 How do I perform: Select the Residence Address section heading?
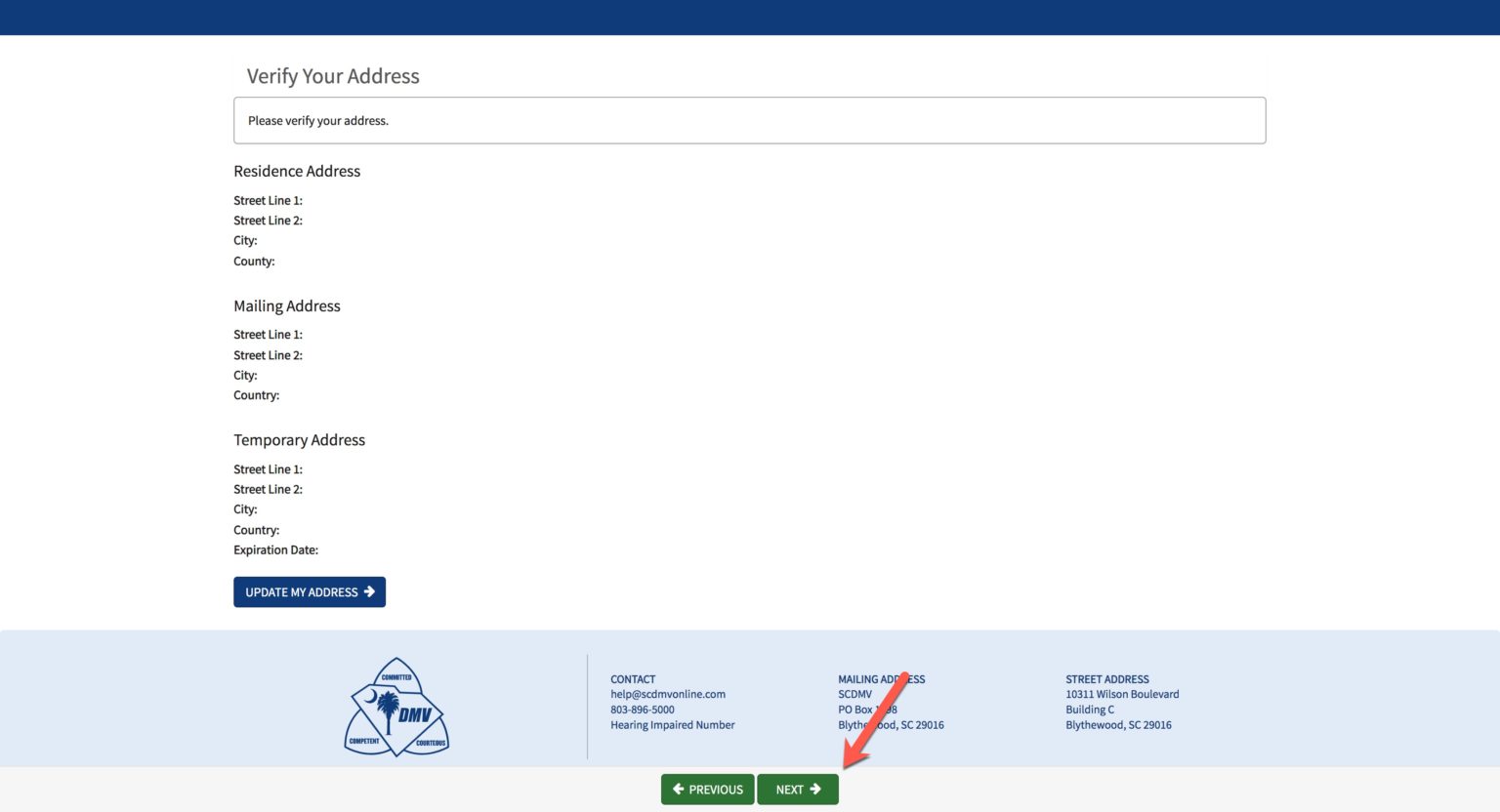click(x=296, y=171)
